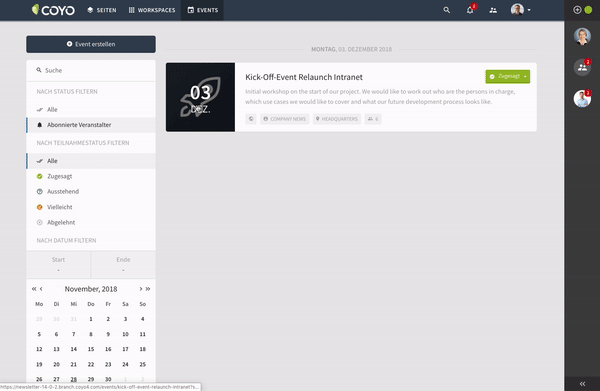Click the November, 2018 calendar title
Image resolution: width=600 pixels, height=391 pixels.
click(x=91, y=289)
